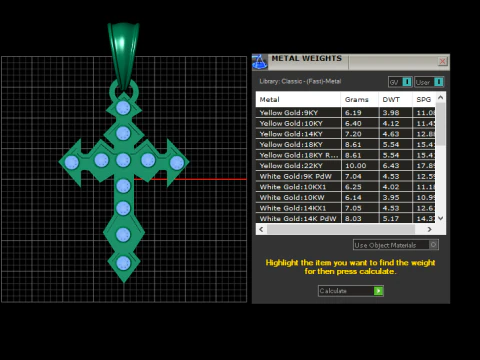Click the Metal Weights flask icon
The height and width of the screenshot is (360, 480).
pos(260,62)
